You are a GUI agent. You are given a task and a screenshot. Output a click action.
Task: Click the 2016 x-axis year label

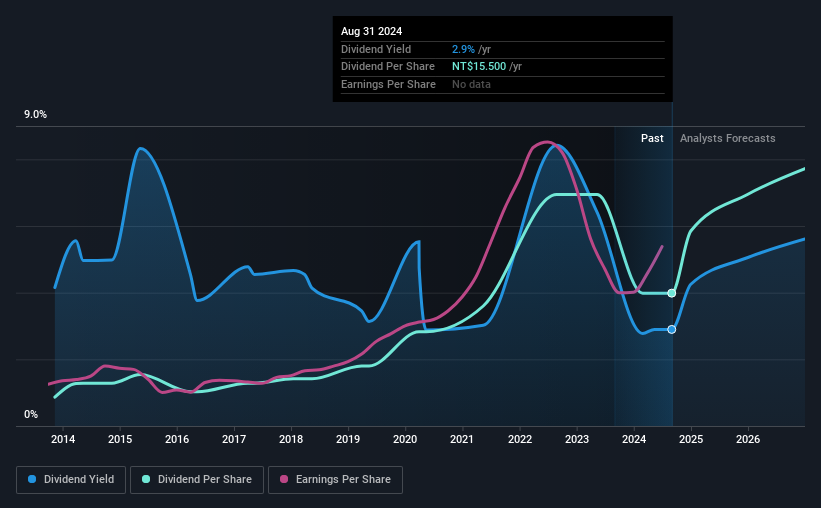pyautogui.click(x=177, y=439)
